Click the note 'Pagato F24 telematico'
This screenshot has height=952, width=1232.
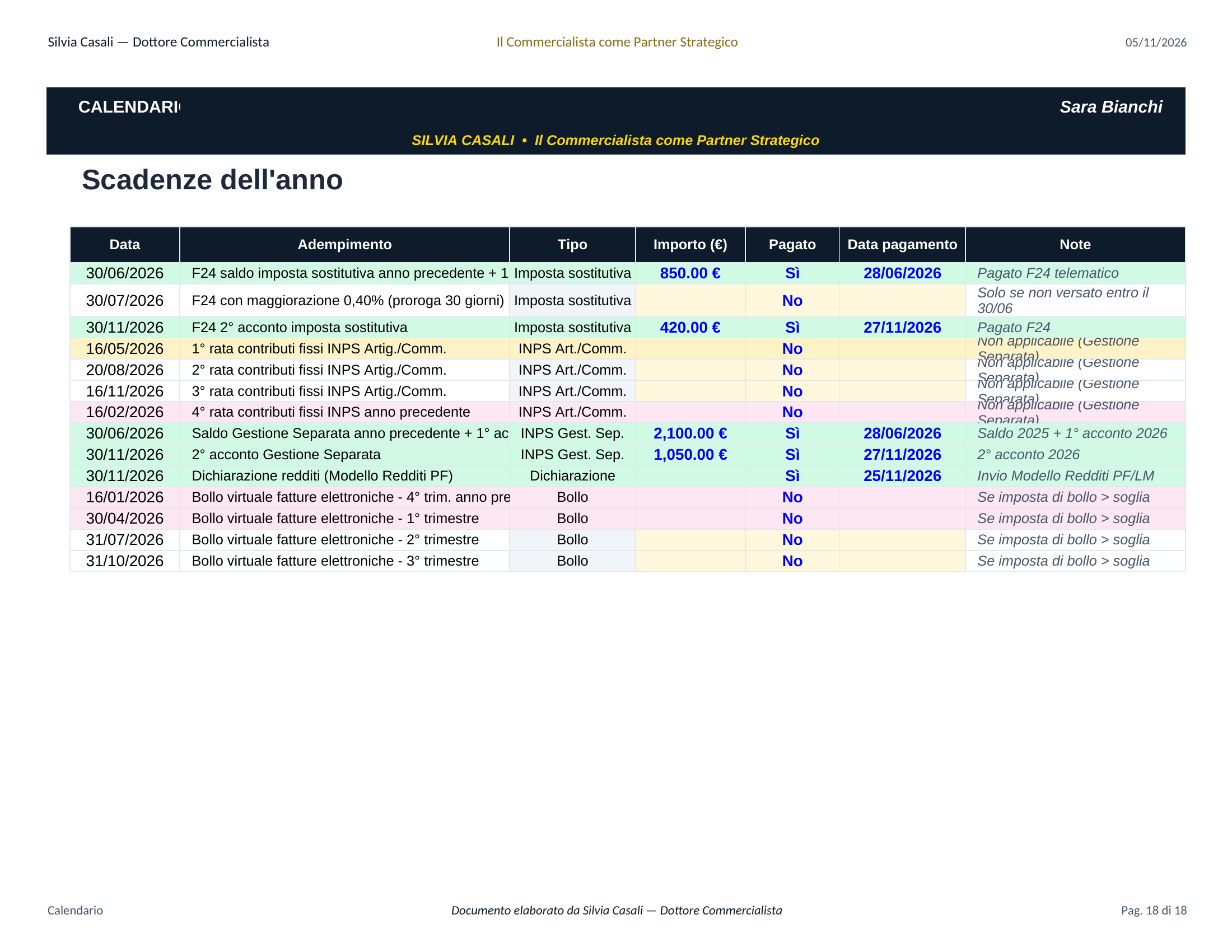[1048, 273]
